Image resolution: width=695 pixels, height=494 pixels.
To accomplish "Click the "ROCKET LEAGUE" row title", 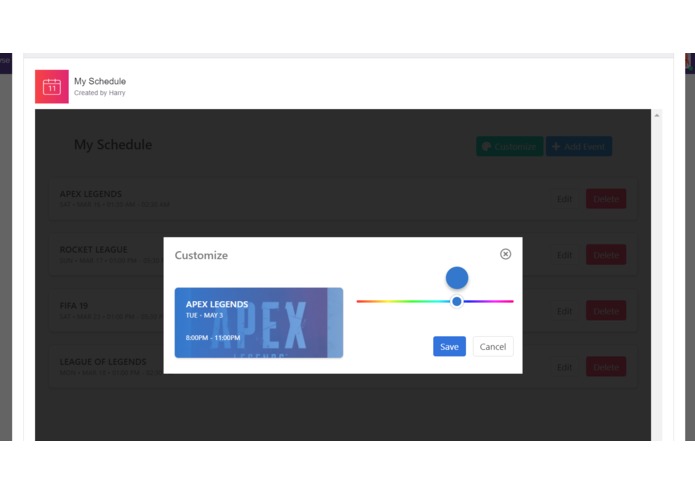I will 94,249.
